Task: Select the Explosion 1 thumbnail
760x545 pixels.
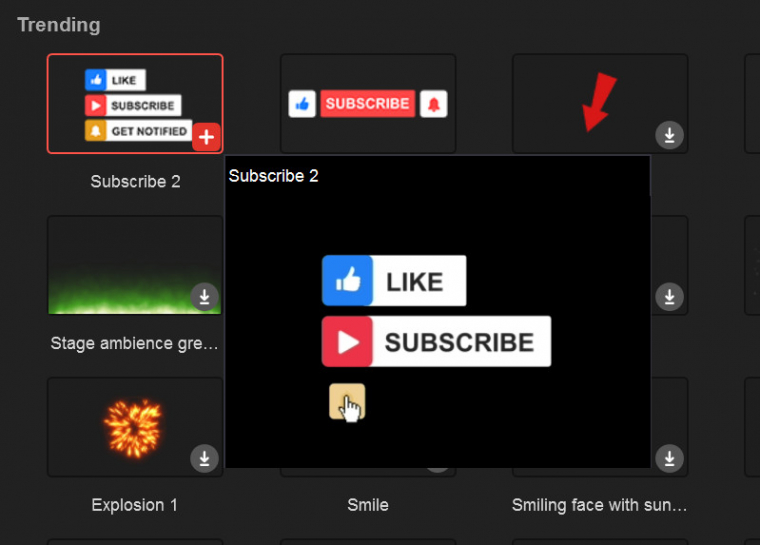Action: (135, 427)
